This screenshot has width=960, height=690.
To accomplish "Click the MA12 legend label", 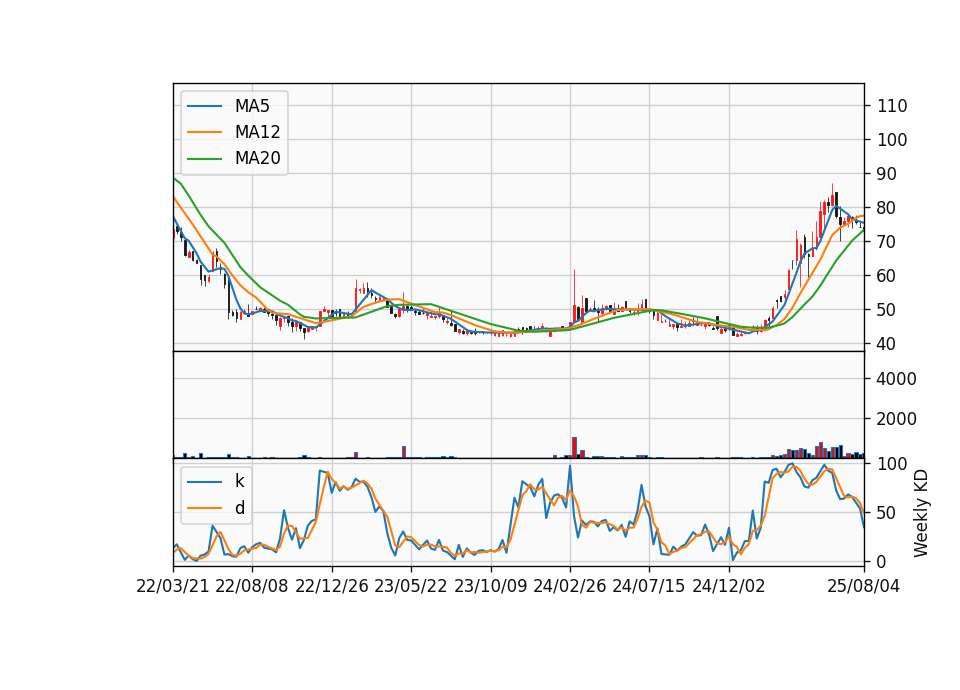I will pyautogui.click(x=257, y=132).
